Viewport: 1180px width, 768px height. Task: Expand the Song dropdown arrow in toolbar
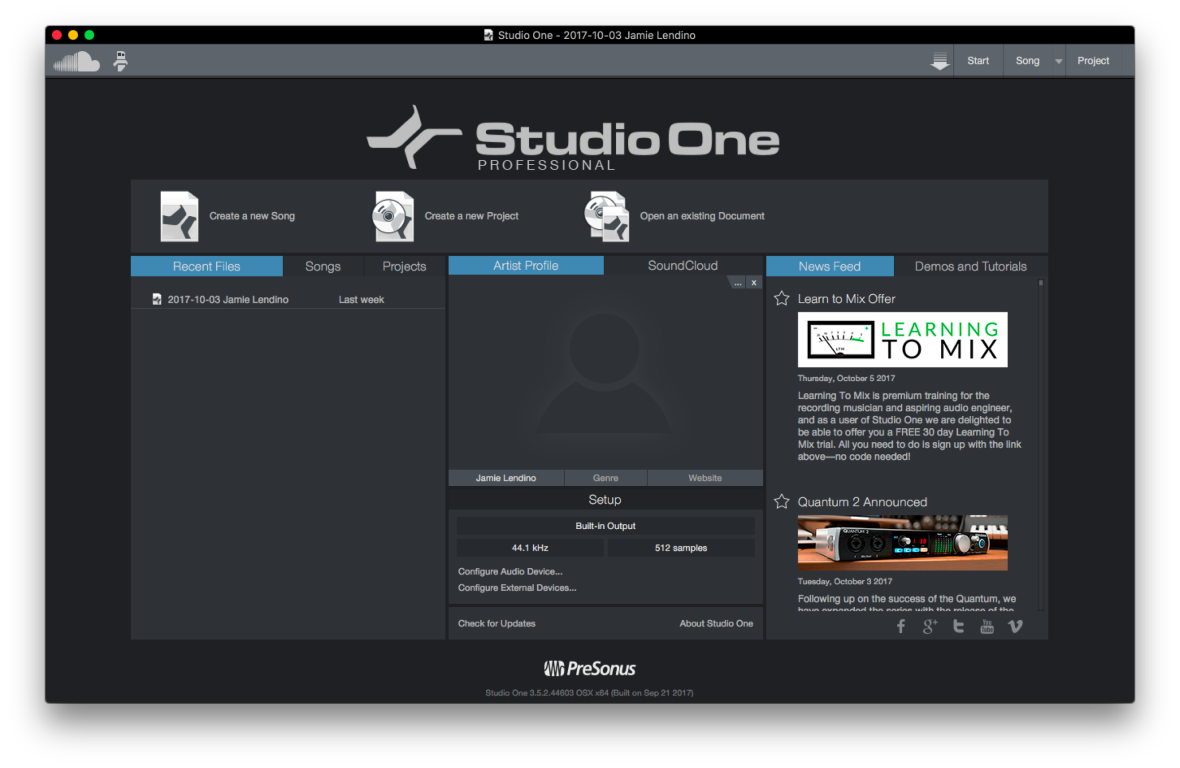point(1058,62)
